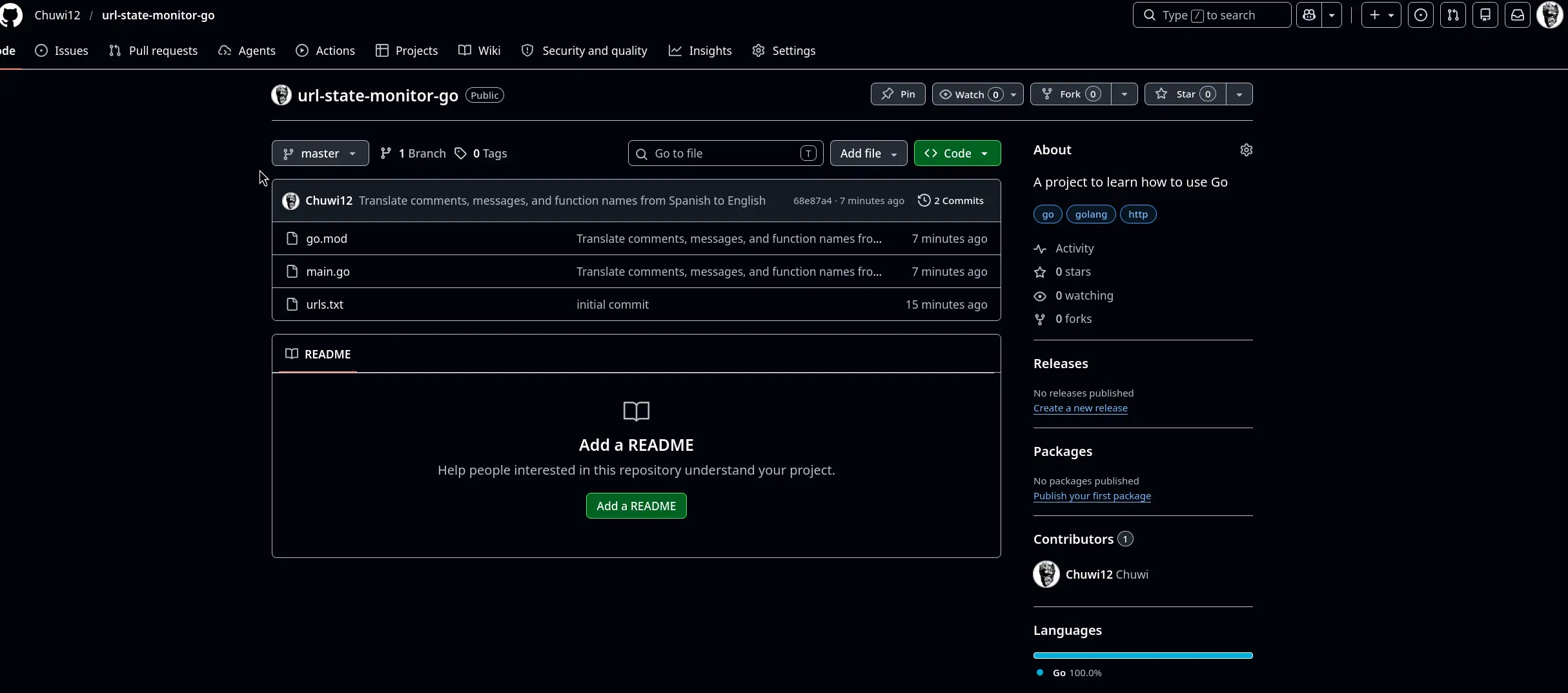View the 0 forks link
Viewport: 1568px width, 693px height.
pyautogui.click(x=1063, y=318)
